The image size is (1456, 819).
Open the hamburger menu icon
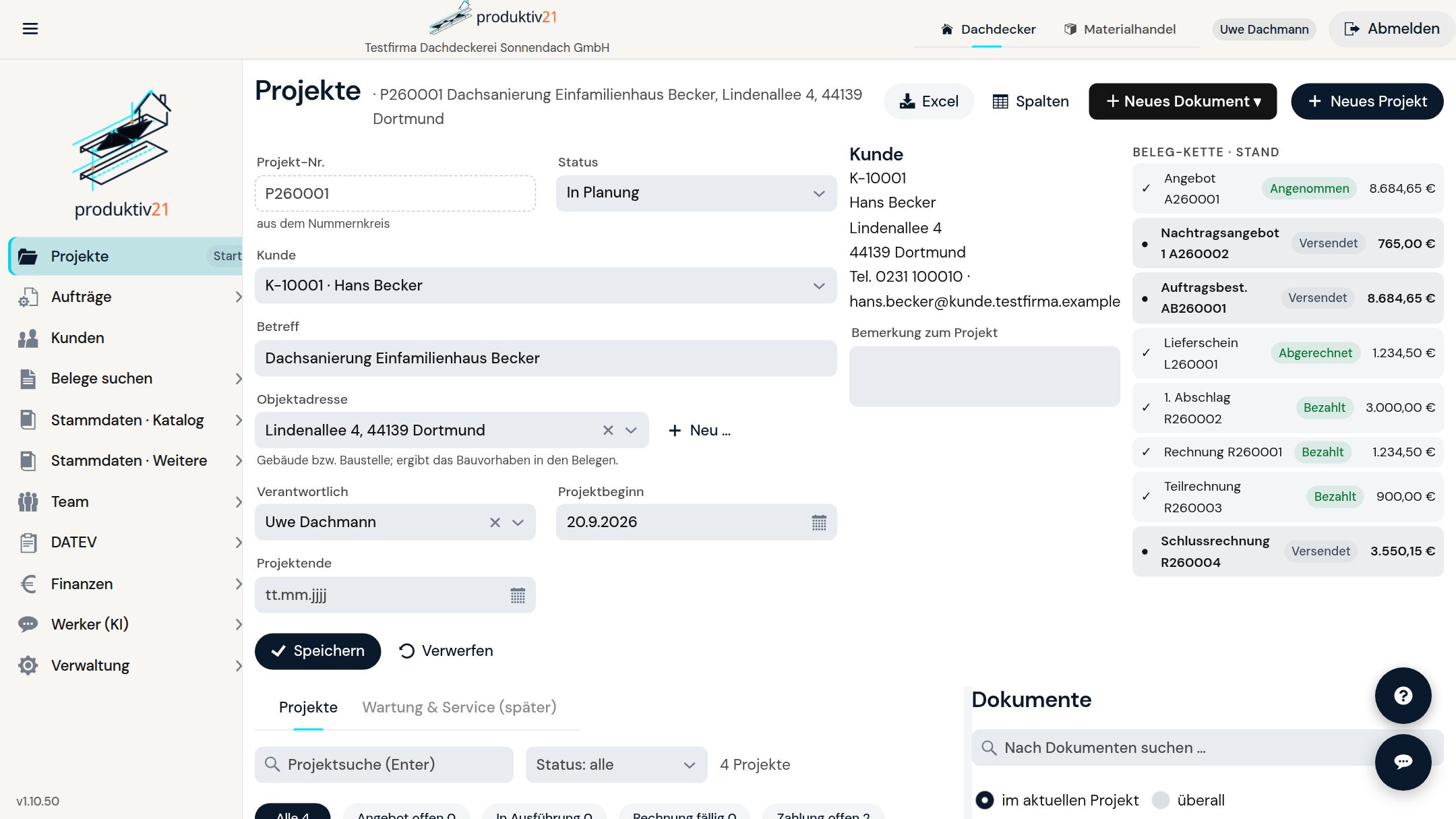(x=30, y=28)
